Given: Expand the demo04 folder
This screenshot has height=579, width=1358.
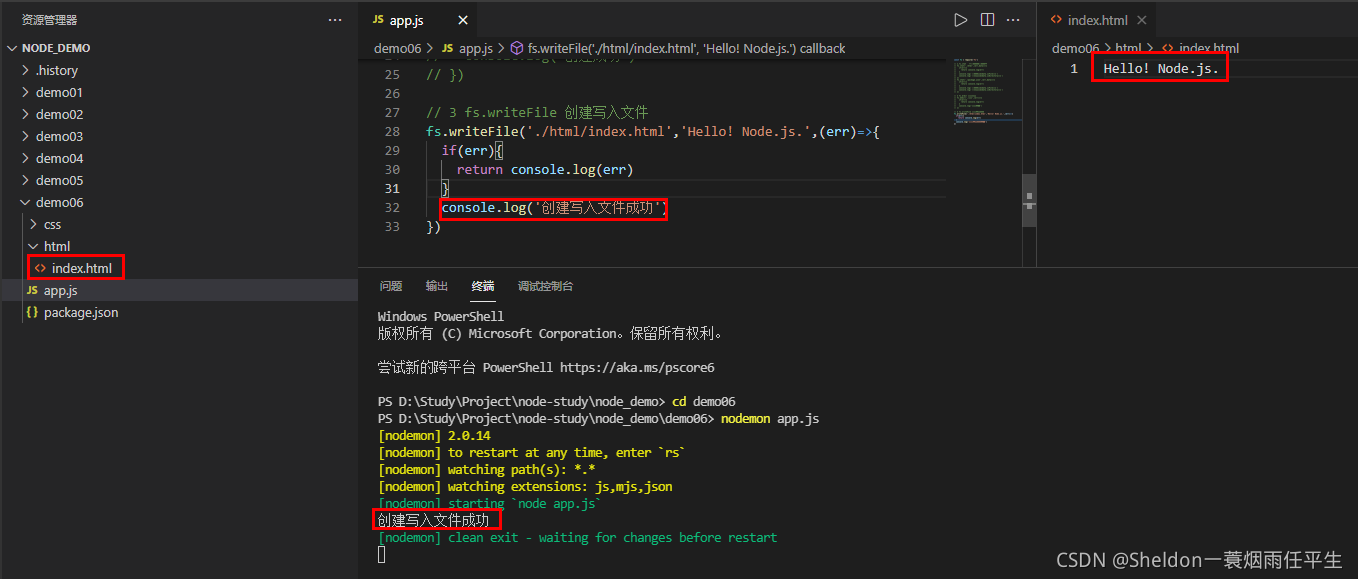Looking at the screenshot, I should click(x=26, y=158).
